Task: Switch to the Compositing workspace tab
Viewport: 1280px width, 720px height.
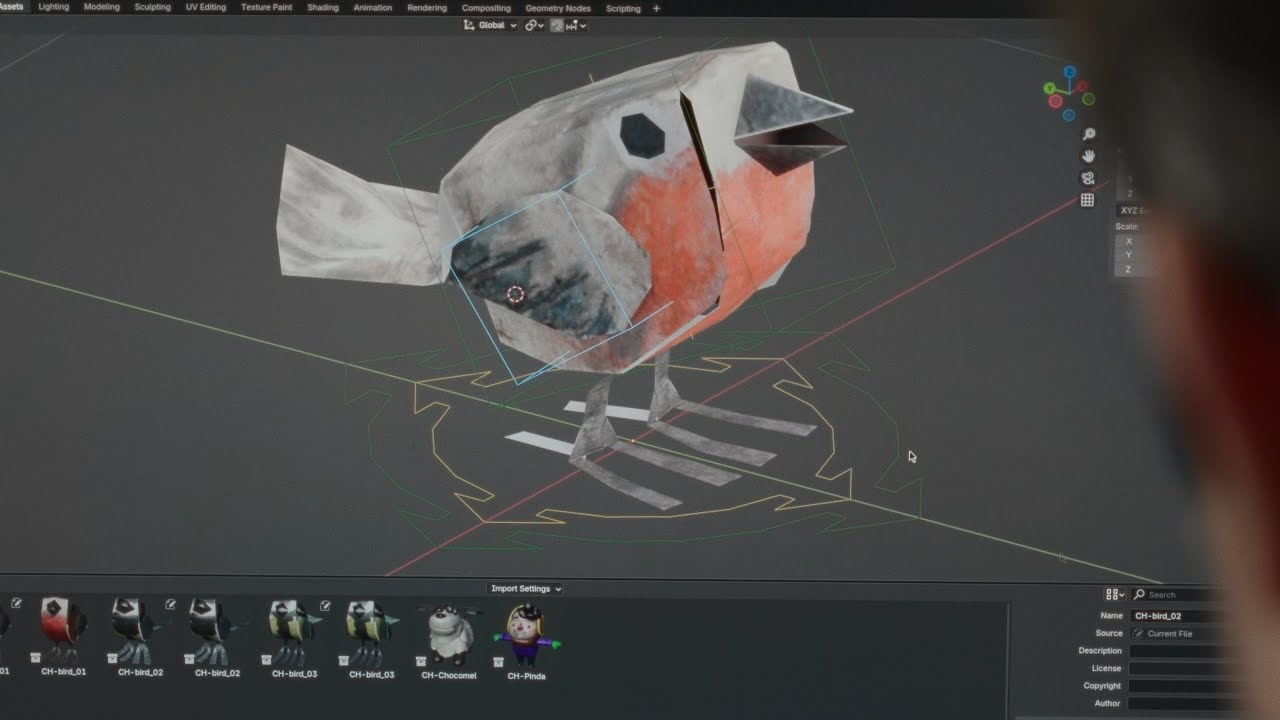Action: pyautogui.click(x=487, y=8)
